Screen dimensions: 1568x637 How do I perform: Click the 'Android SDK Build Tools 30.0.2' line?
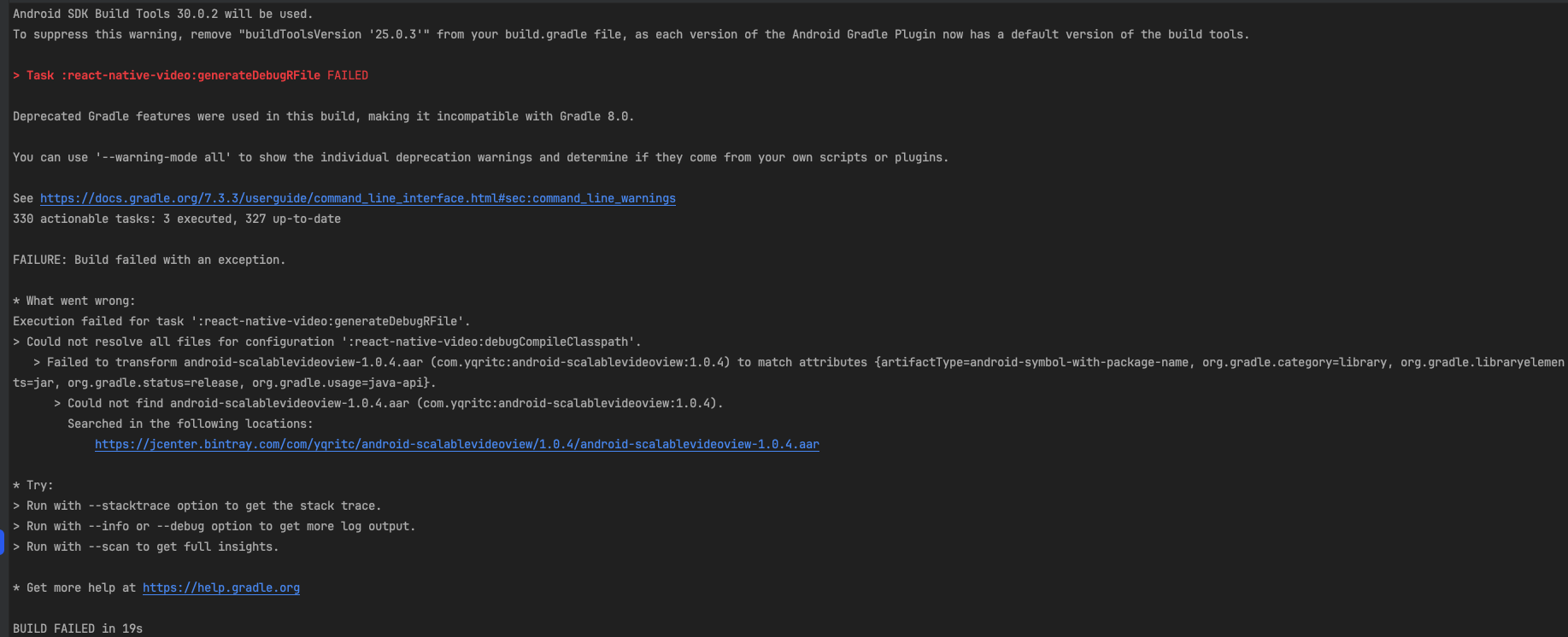point(162,14)
